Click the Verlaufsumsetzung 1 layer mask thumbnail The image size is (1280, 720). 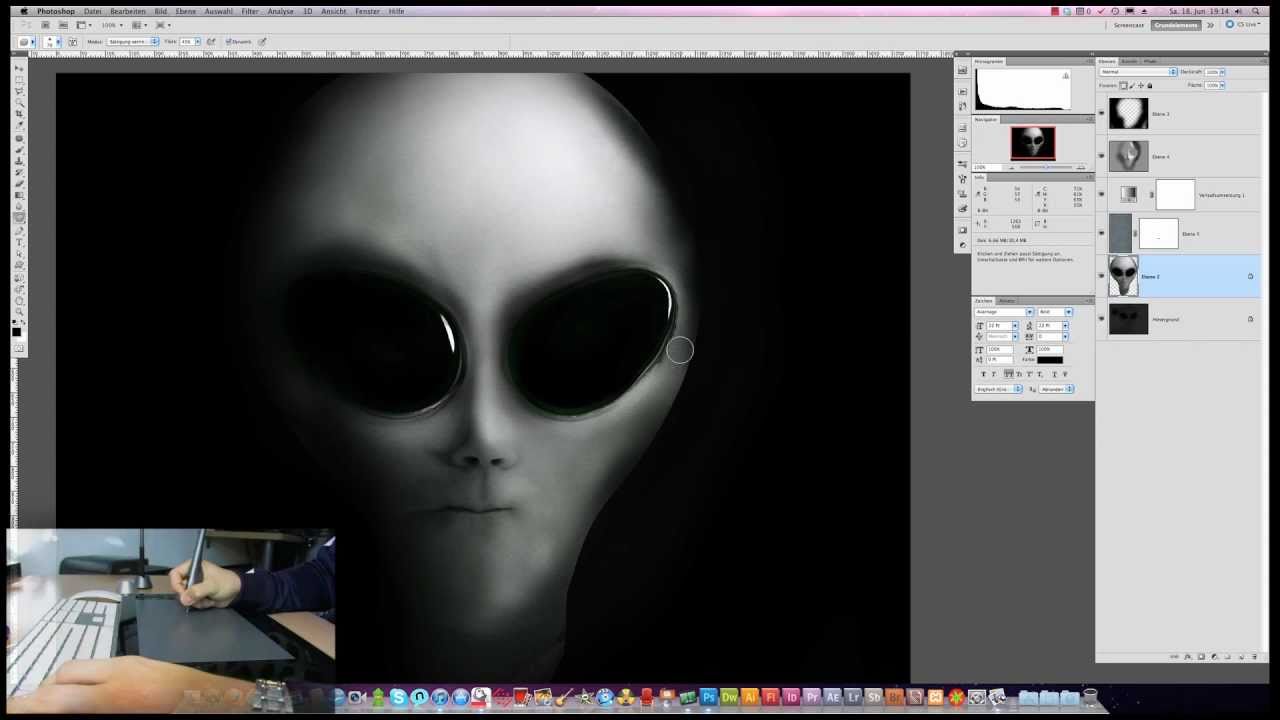1175,195
